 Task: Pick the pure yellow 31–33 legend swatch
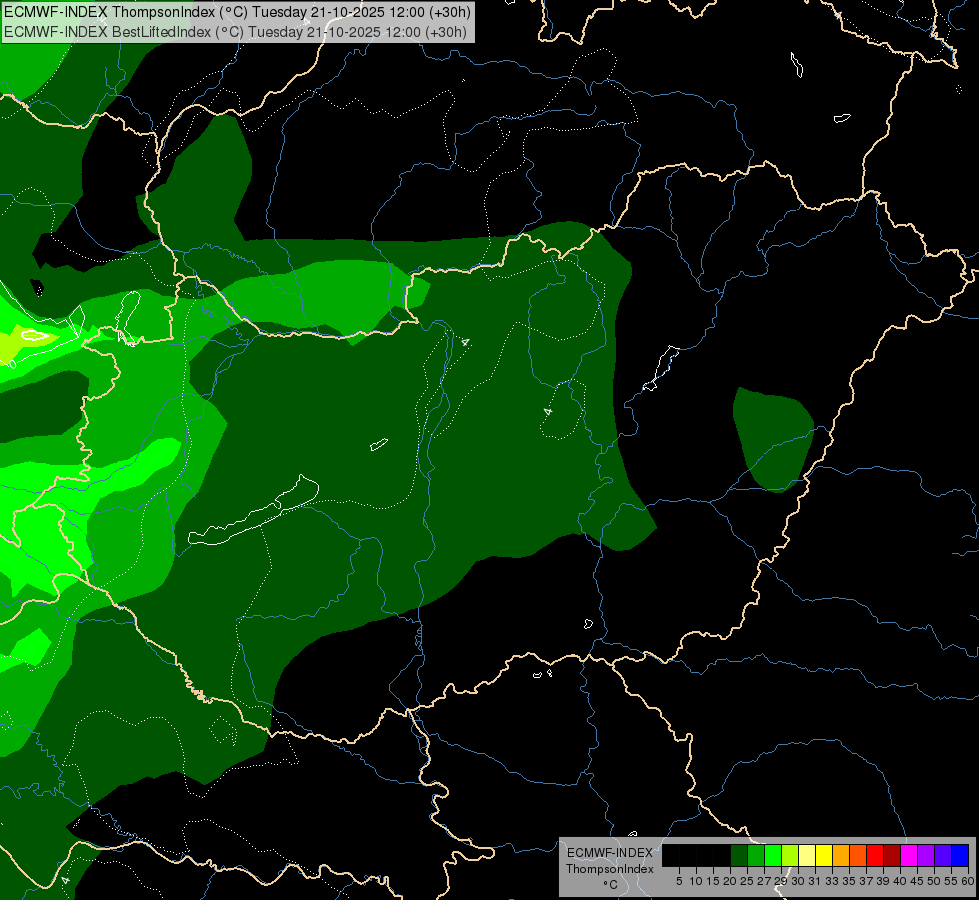coord(824,855)
